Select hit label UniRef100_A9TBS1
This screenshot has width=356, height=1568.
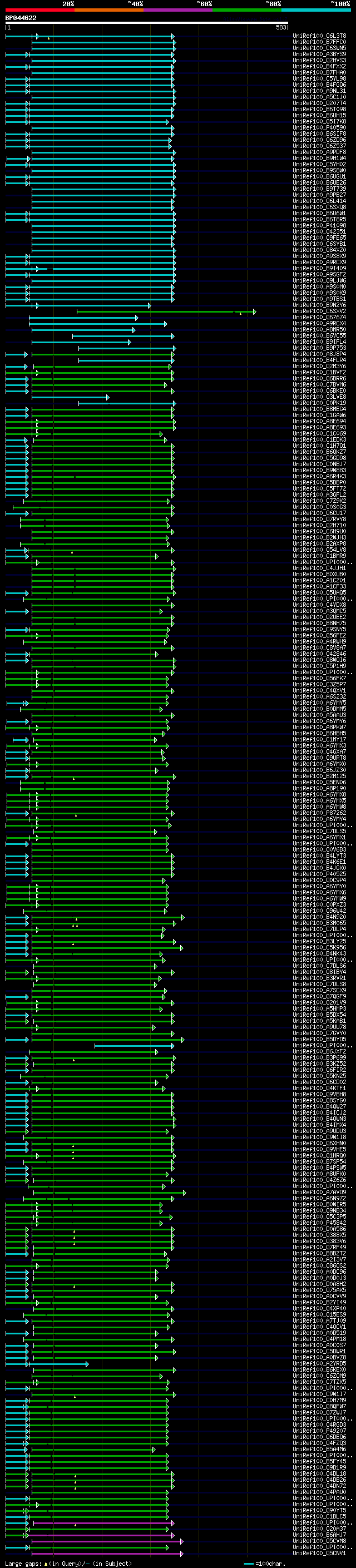pos(319,299)
